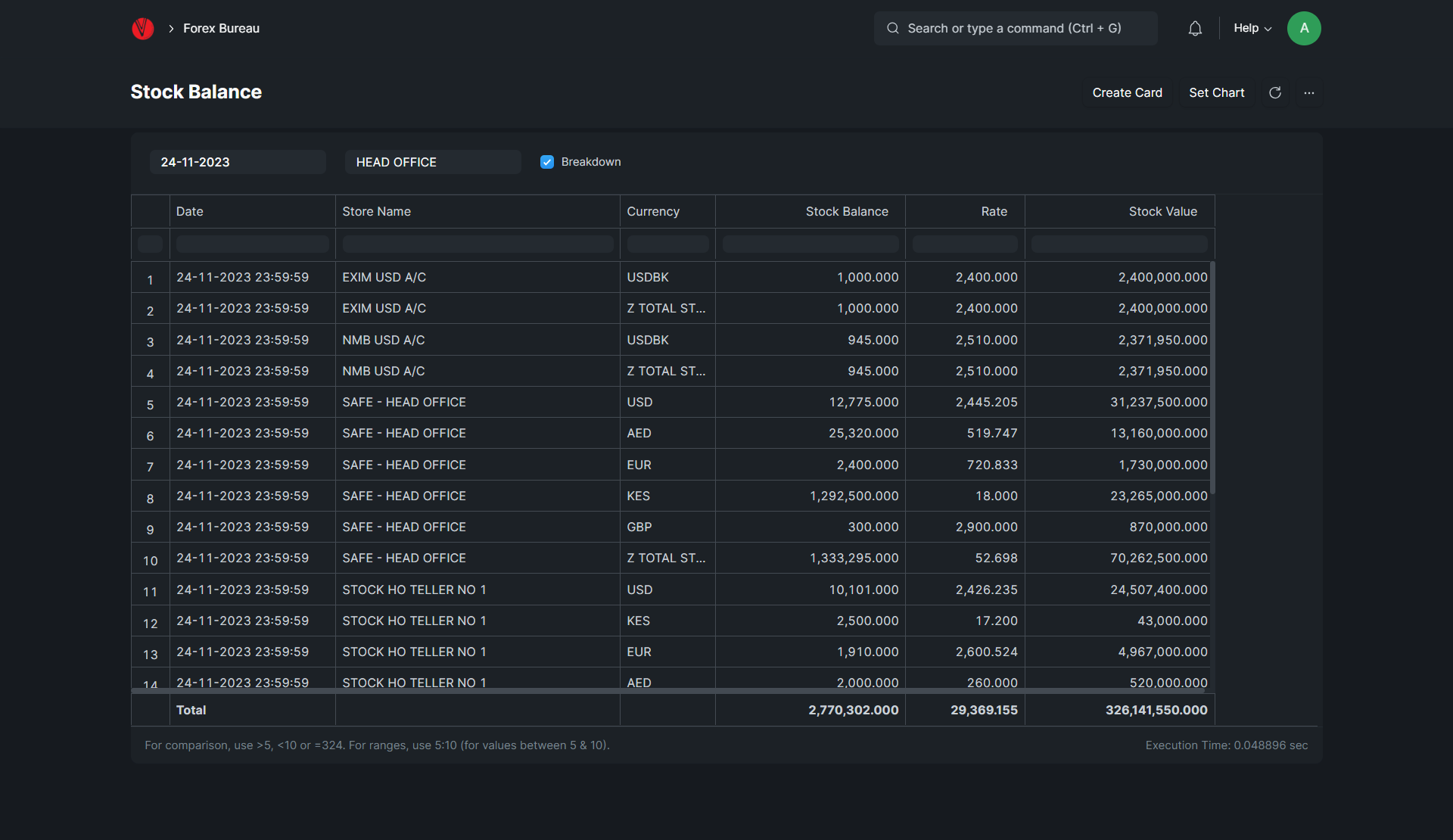Click rate 720.833 in EUR row 7
The image size is (1453, 840).
965,465
